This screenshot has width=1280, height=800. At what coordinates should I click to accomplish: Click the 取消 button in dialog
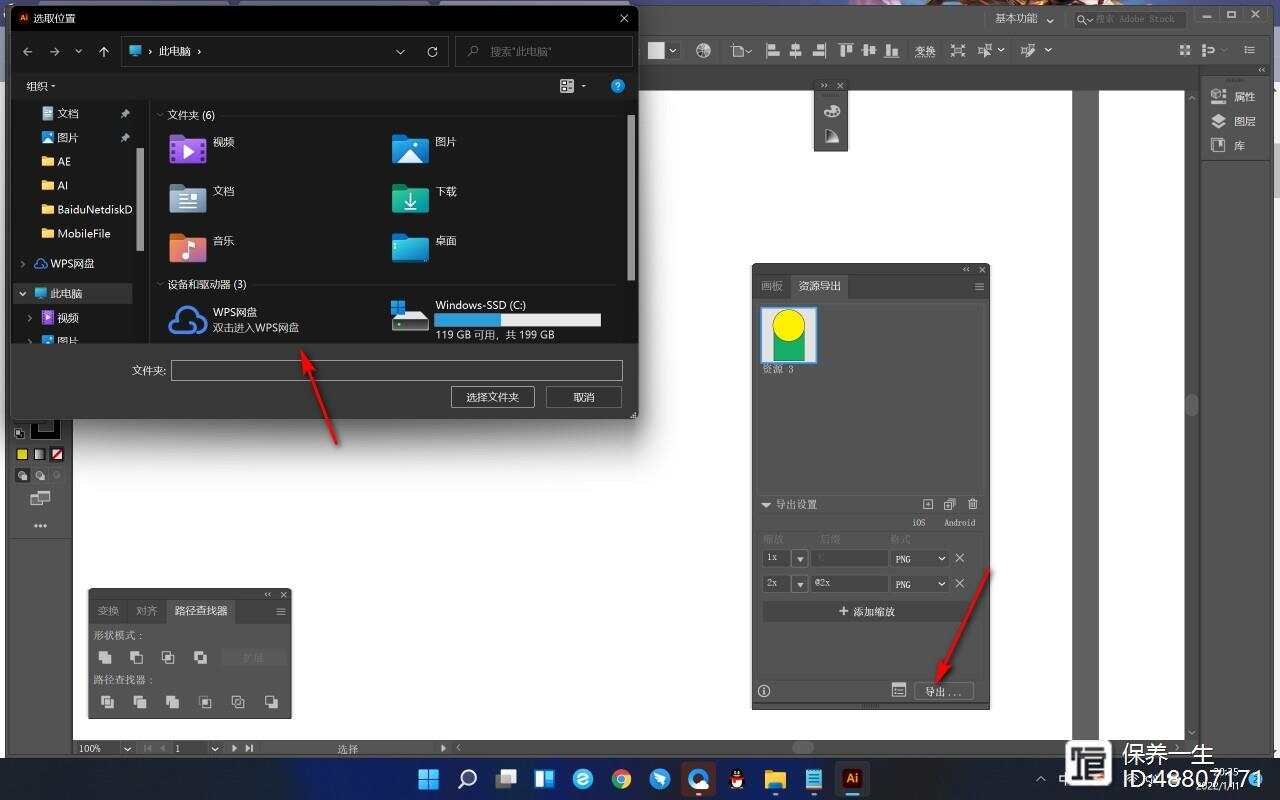(x=584, y=397)
